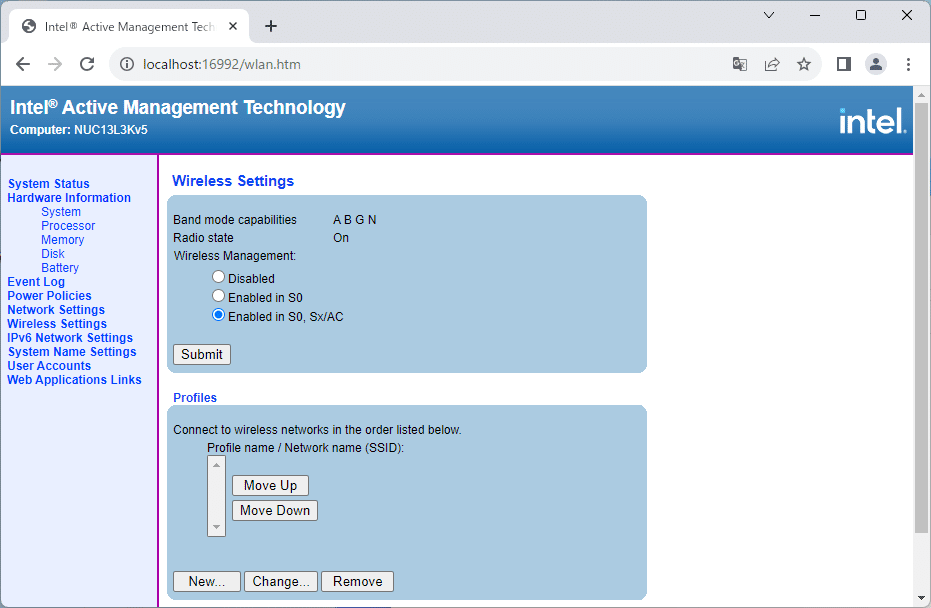Click the 'A B G N' value
Image resolution: width=931 pixels, height=608 pixels.
coord(354,220)
